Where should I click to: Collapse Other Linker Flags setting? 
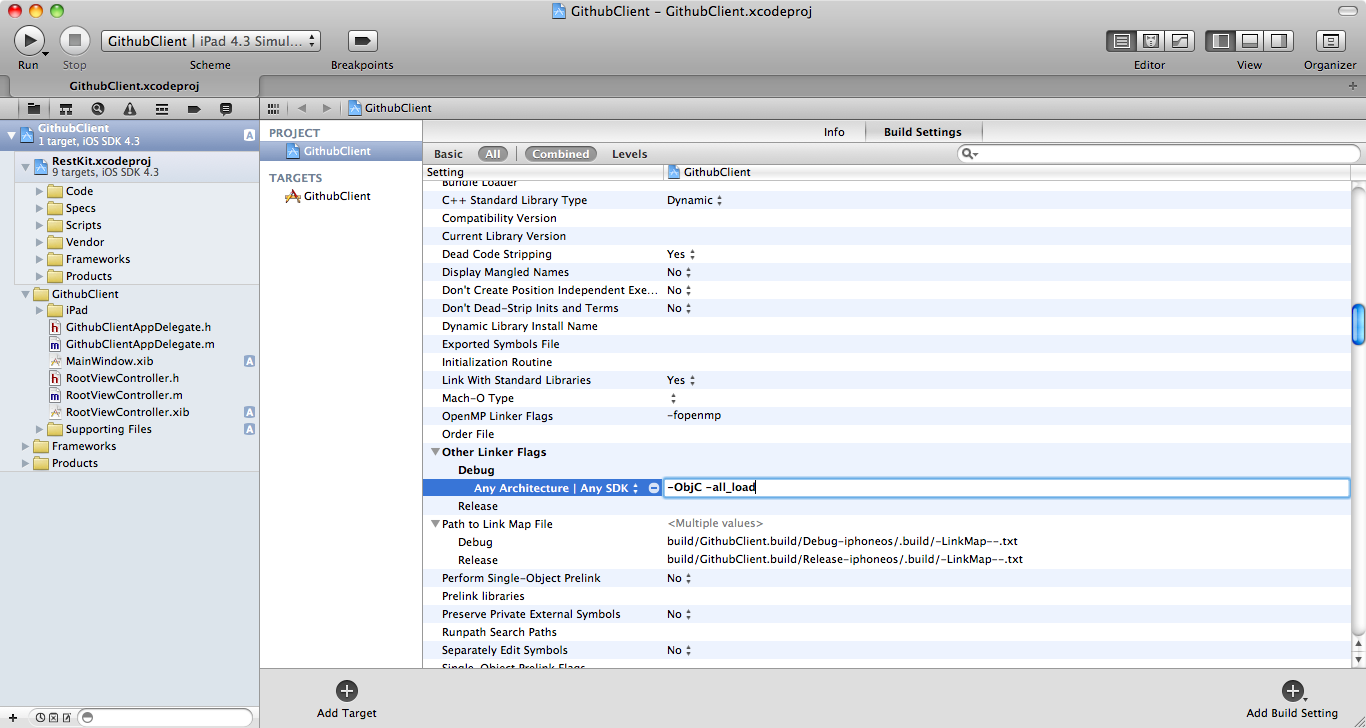pyautogui.click(x=436, y=452)
